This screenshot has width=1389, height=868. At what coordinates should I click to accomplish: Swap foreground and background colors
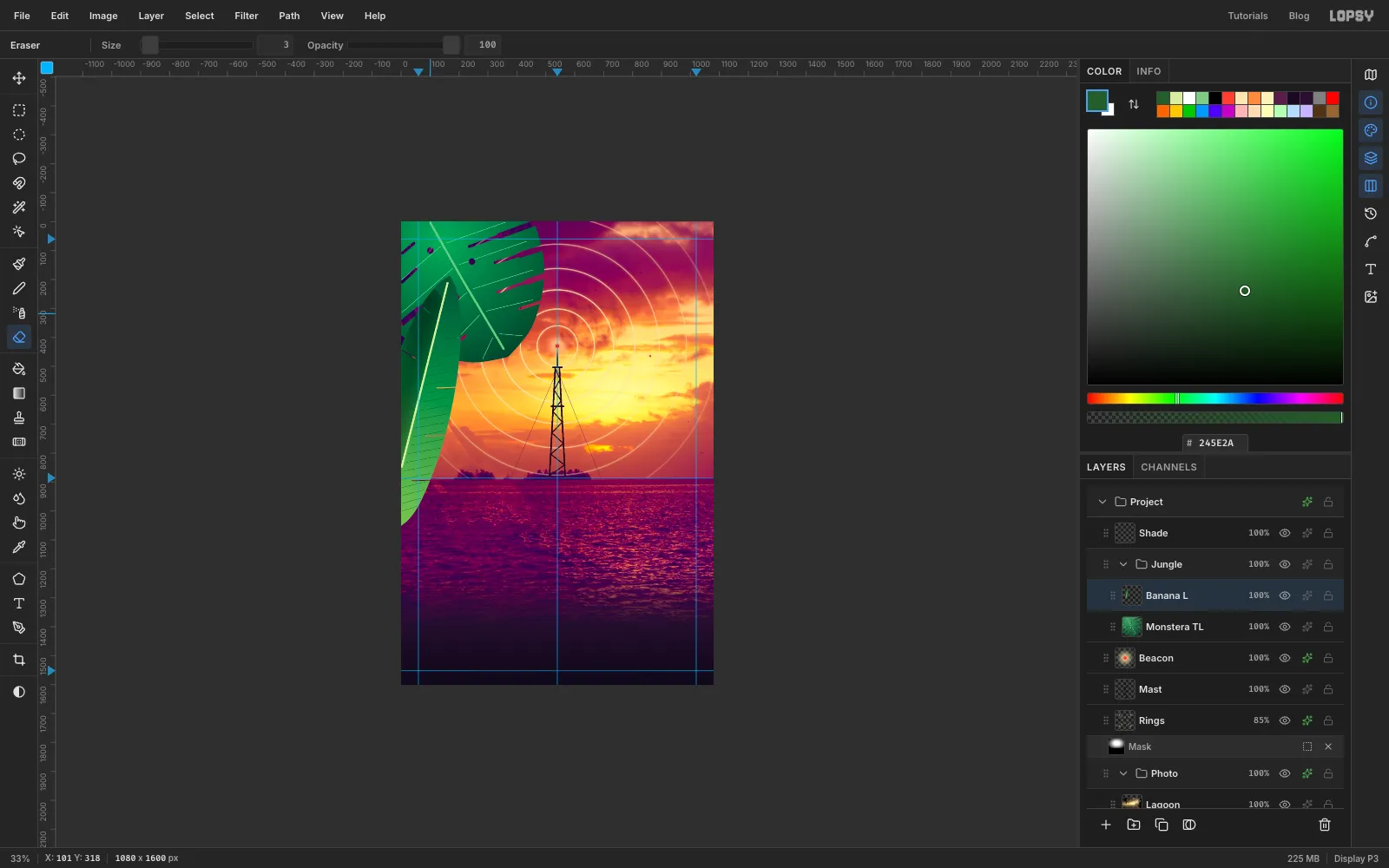pyautogui.click(x=1134, y=104)
